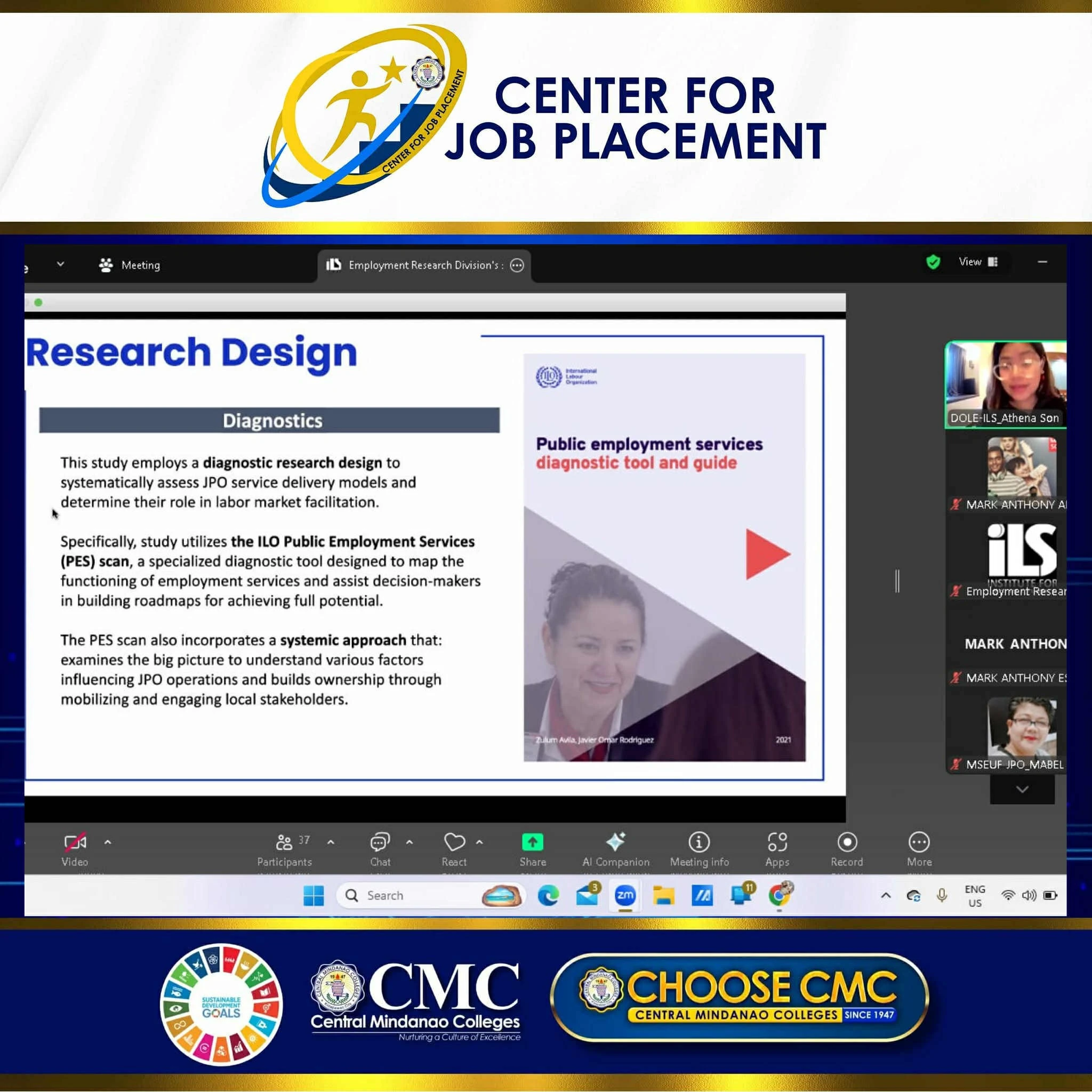This screenshot has height=1092, width=1092.
Task: Change layout with the View button
Action: point(978,262)
